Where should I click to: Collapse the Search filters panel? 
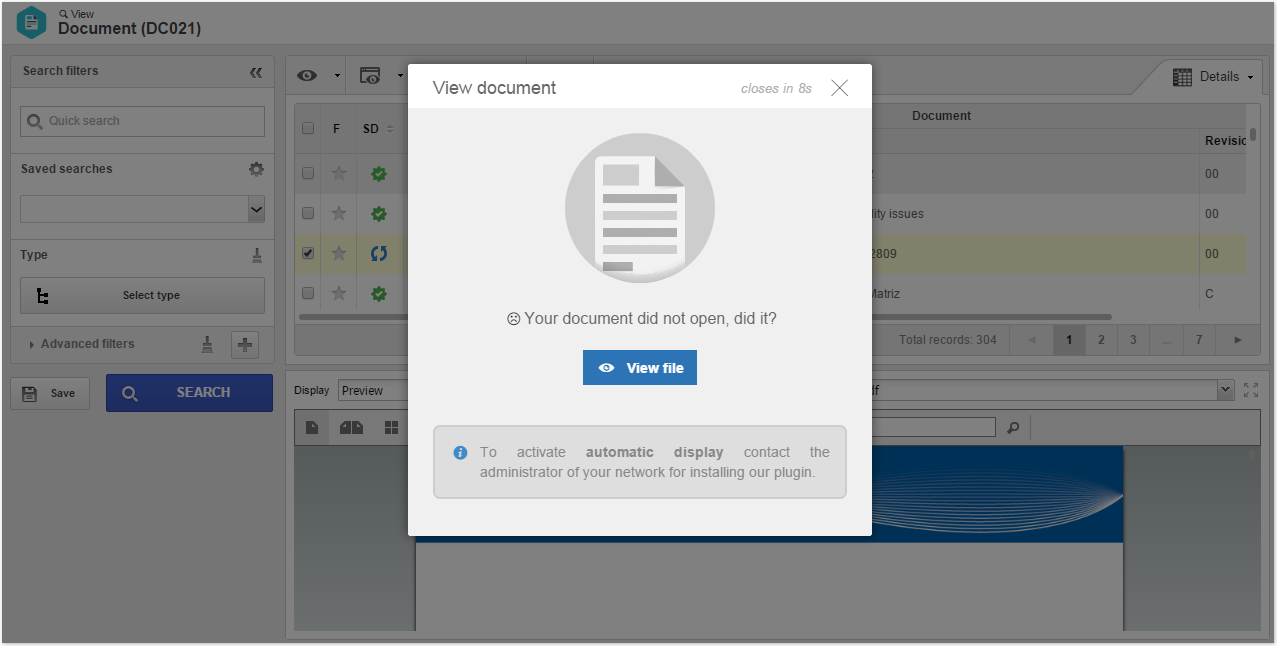(x=256, y=72)
